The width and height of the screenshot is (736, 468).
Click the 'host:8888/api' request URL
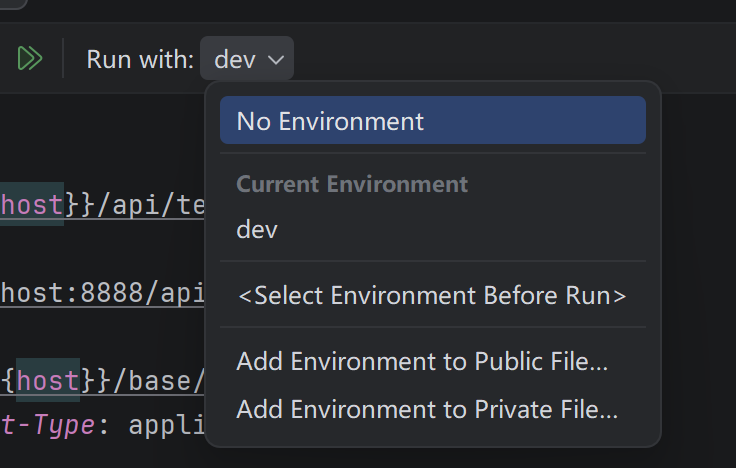pyautogui.click(x=102, y=292)
